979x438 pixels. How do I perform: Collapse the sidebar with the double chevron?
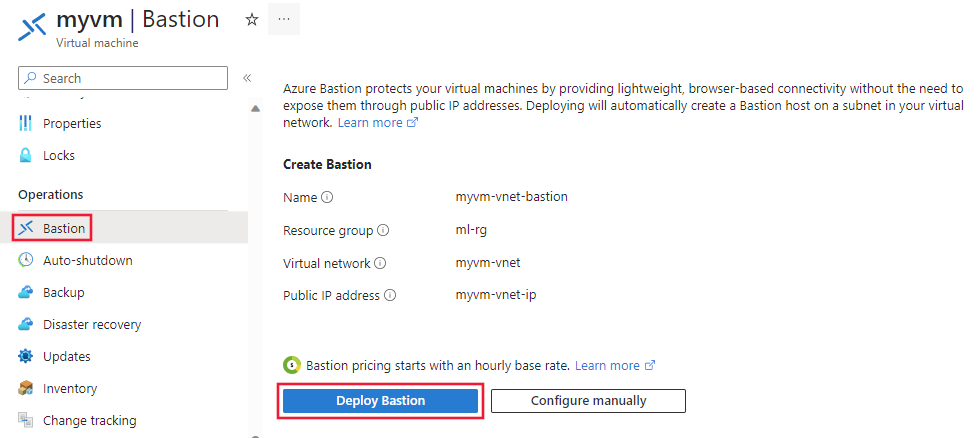(247, 78)
